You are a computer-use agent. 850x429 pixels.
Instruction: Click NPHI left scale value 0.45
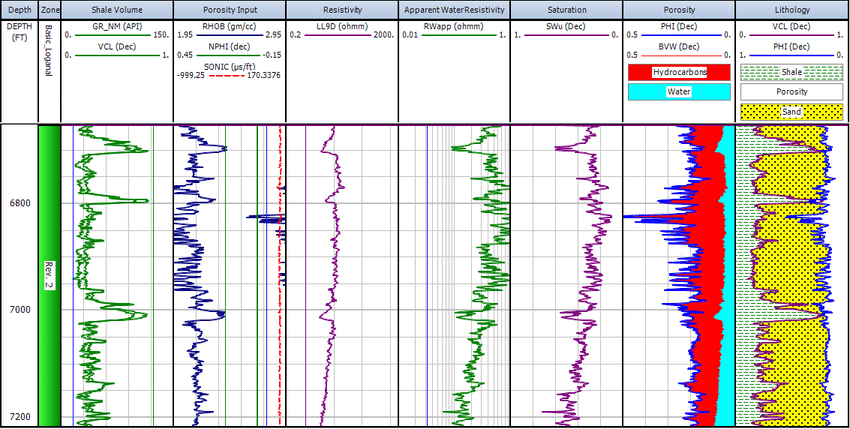click(x=185, y=55)
